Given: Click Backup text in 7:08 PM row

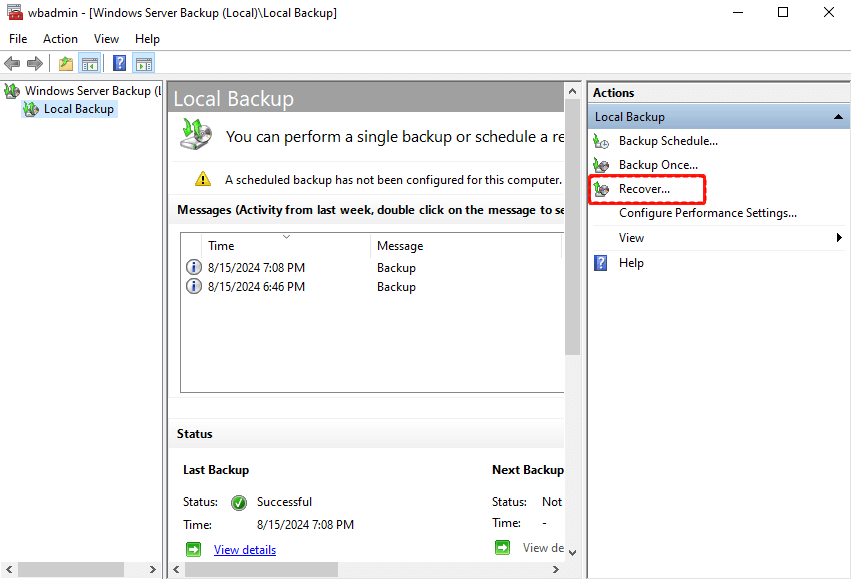Looking at the screenshot, I should pyautogui.click(x=396, y=268).
